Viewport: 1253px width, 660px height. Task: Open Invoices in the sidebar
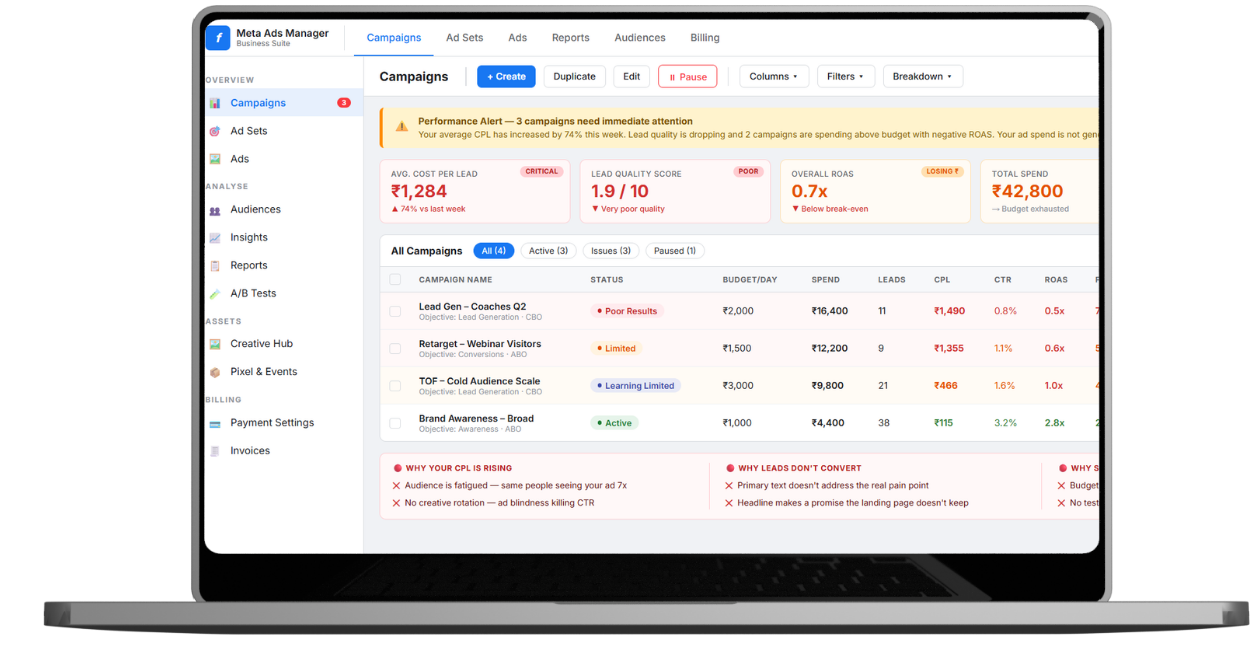pyautogui.click(x=250, y=451)
